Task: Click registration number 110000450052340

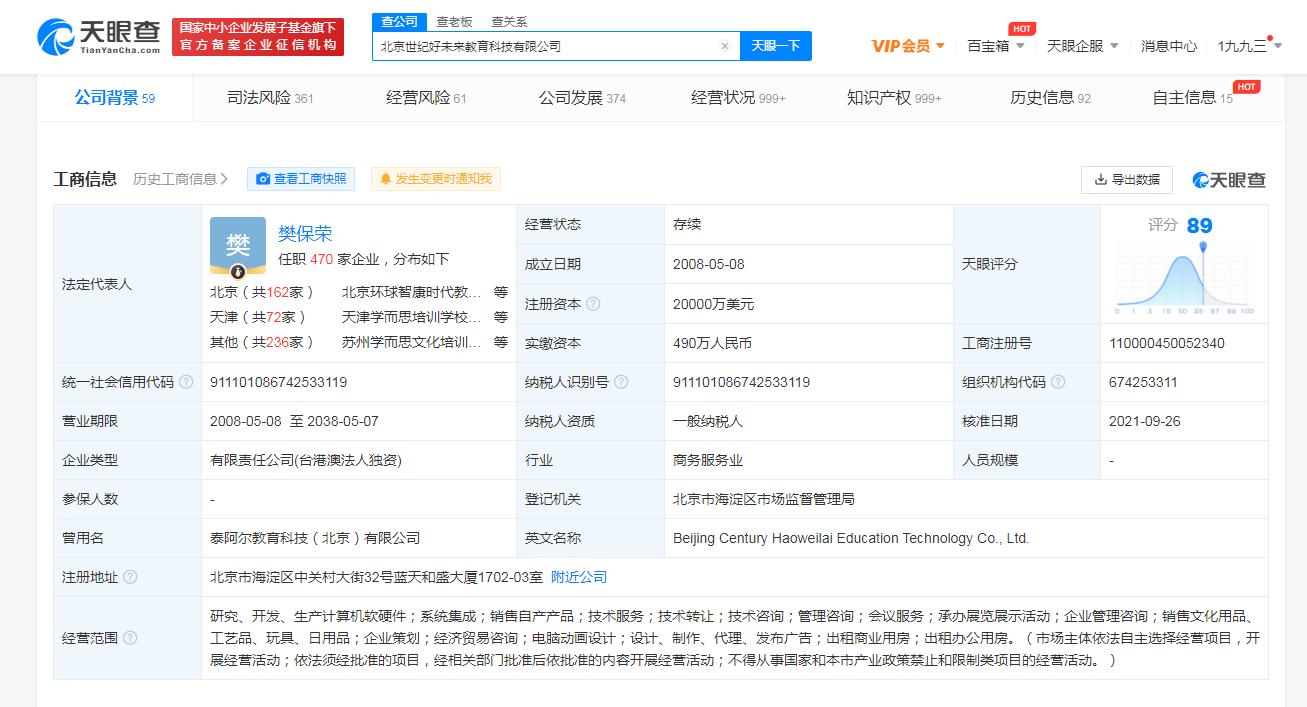Action: tap(1167, 343)
